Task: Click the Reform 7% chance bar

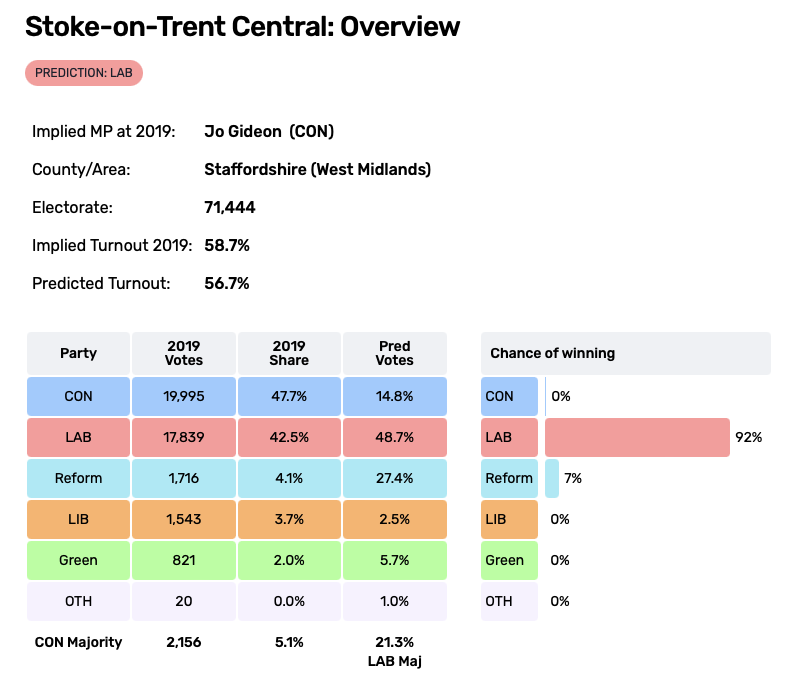Action: pos(552,478)
